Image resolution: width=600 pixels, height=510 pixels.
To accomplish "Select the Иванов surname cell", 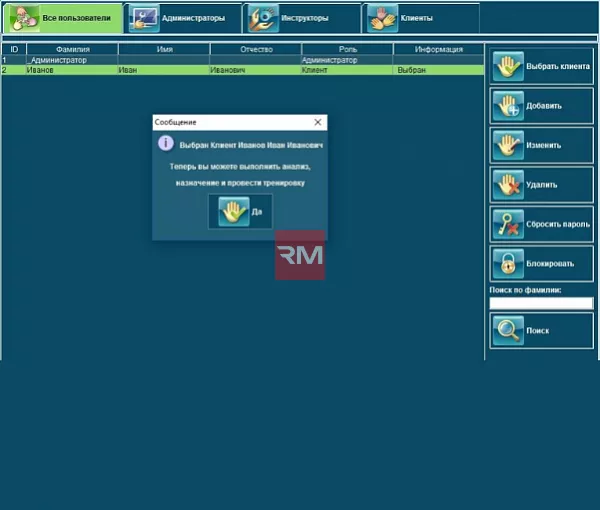I will pyautogui.click(x=72, y=70).
